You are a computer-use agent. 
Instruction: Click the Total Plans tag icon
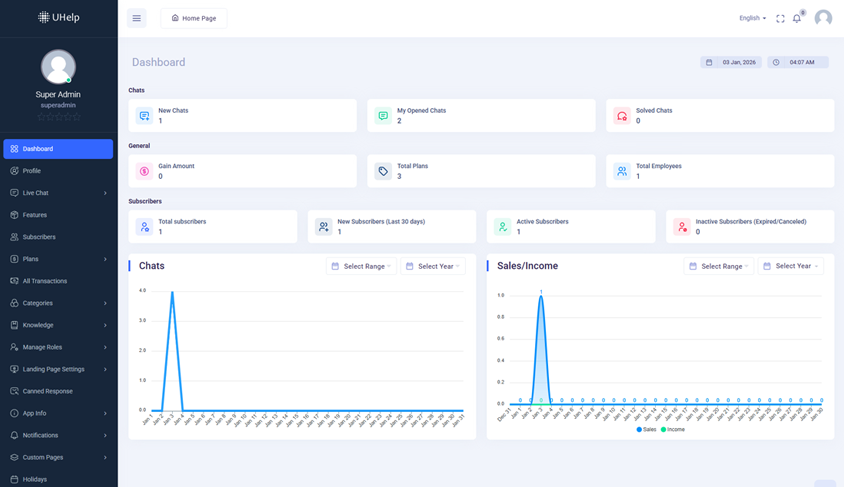tap(383, 171)
